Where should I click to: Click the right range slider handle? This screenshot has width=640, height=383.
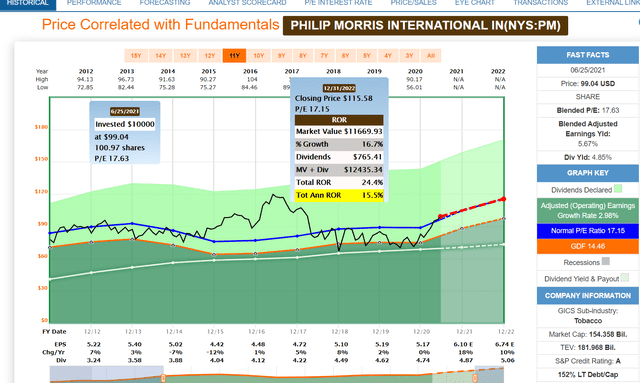pyautogui.click(x=475, y=378)
